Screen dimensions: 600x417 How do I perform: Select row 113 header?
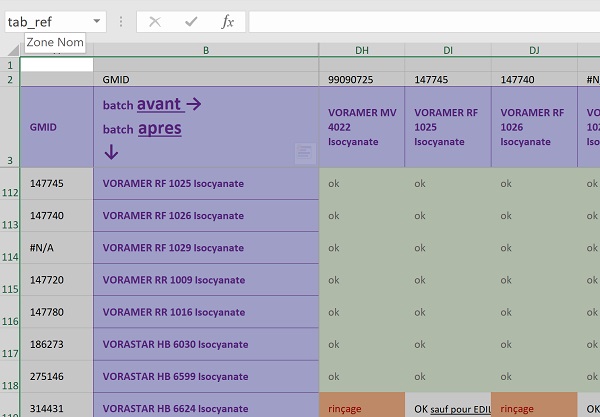click(x=10, y=216)
